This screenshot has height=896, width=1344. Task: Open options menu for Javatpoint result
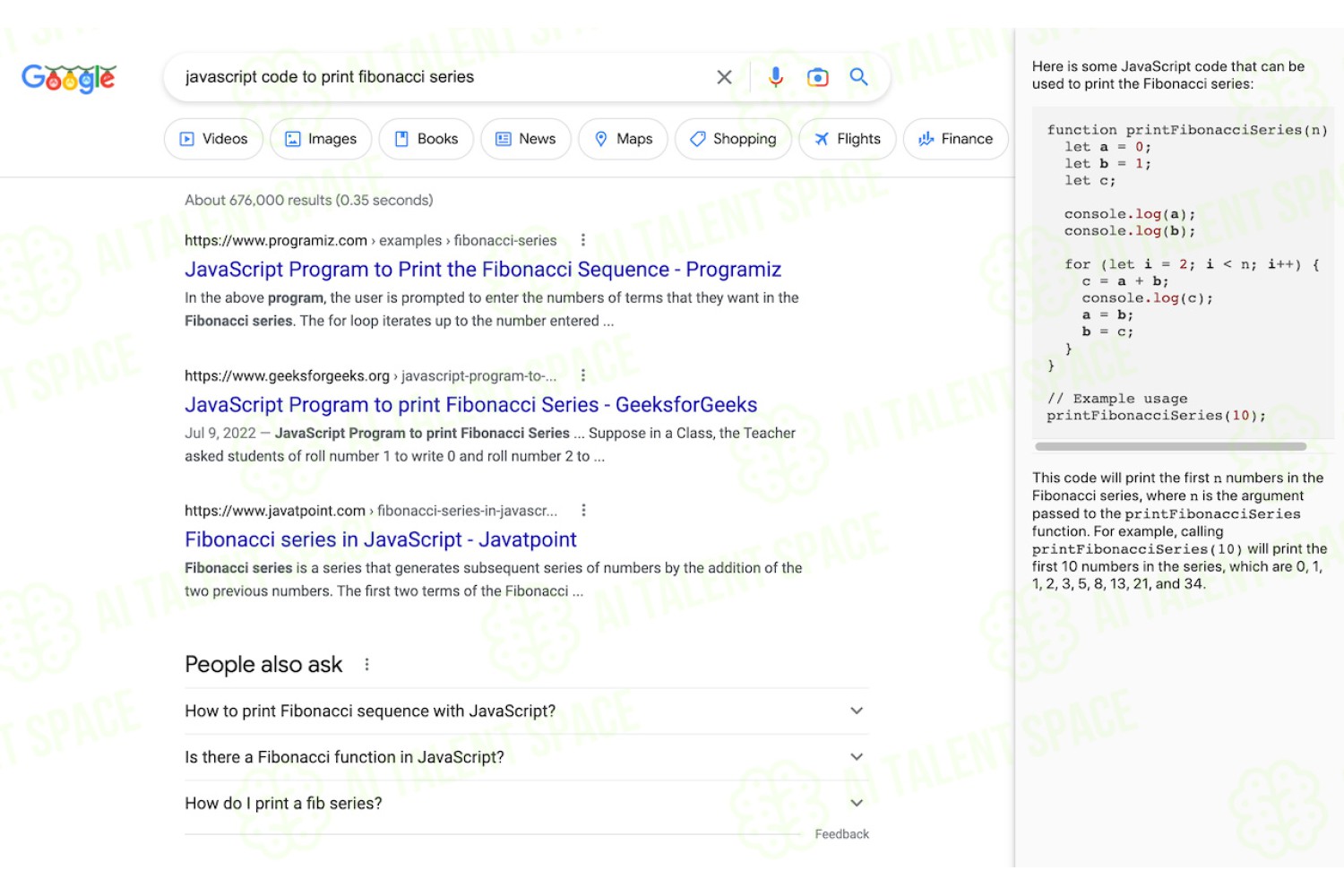tap(583, 510)
